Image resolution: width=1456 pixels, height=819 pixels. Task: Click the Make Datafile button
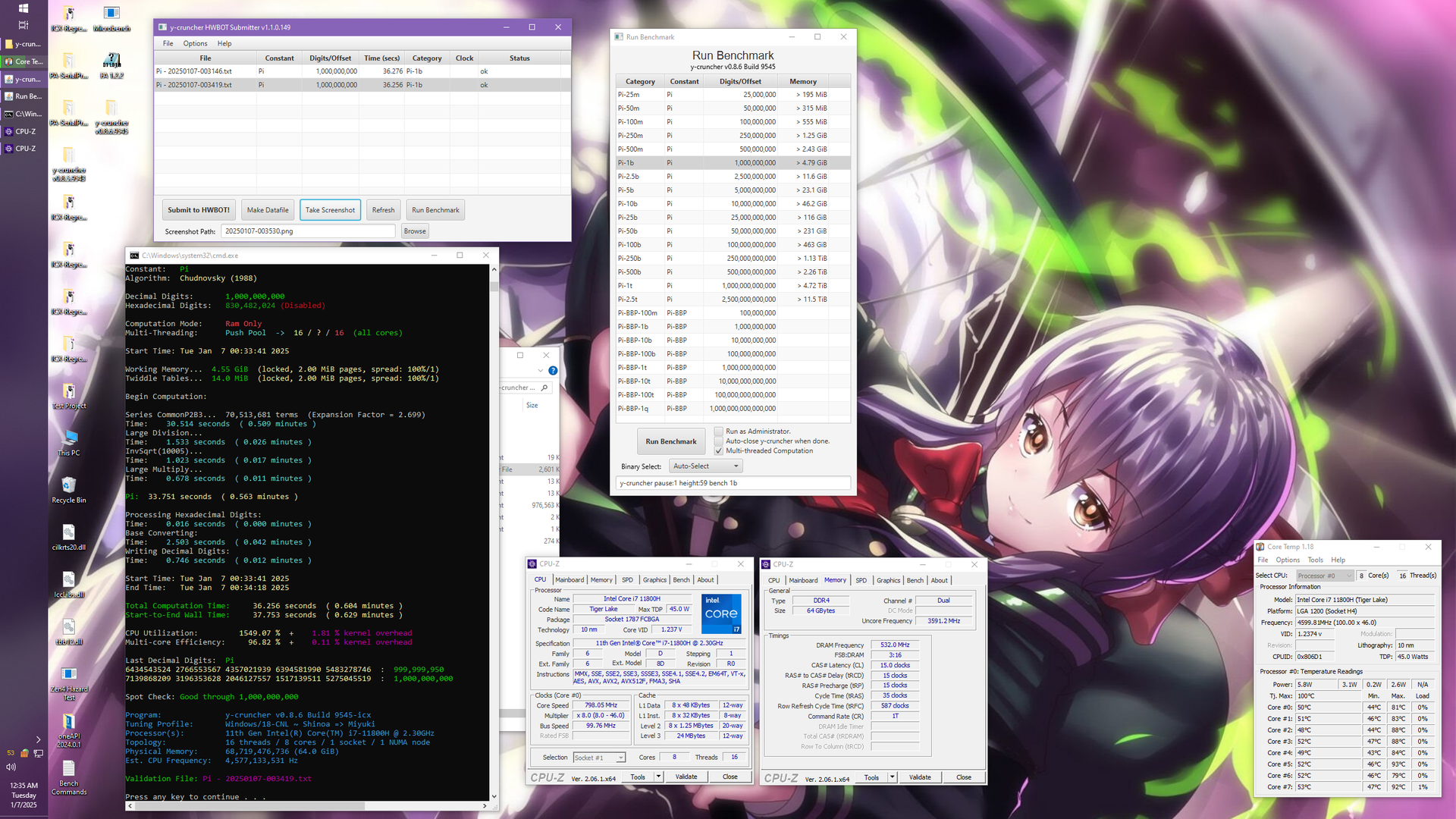coord(268,210)
